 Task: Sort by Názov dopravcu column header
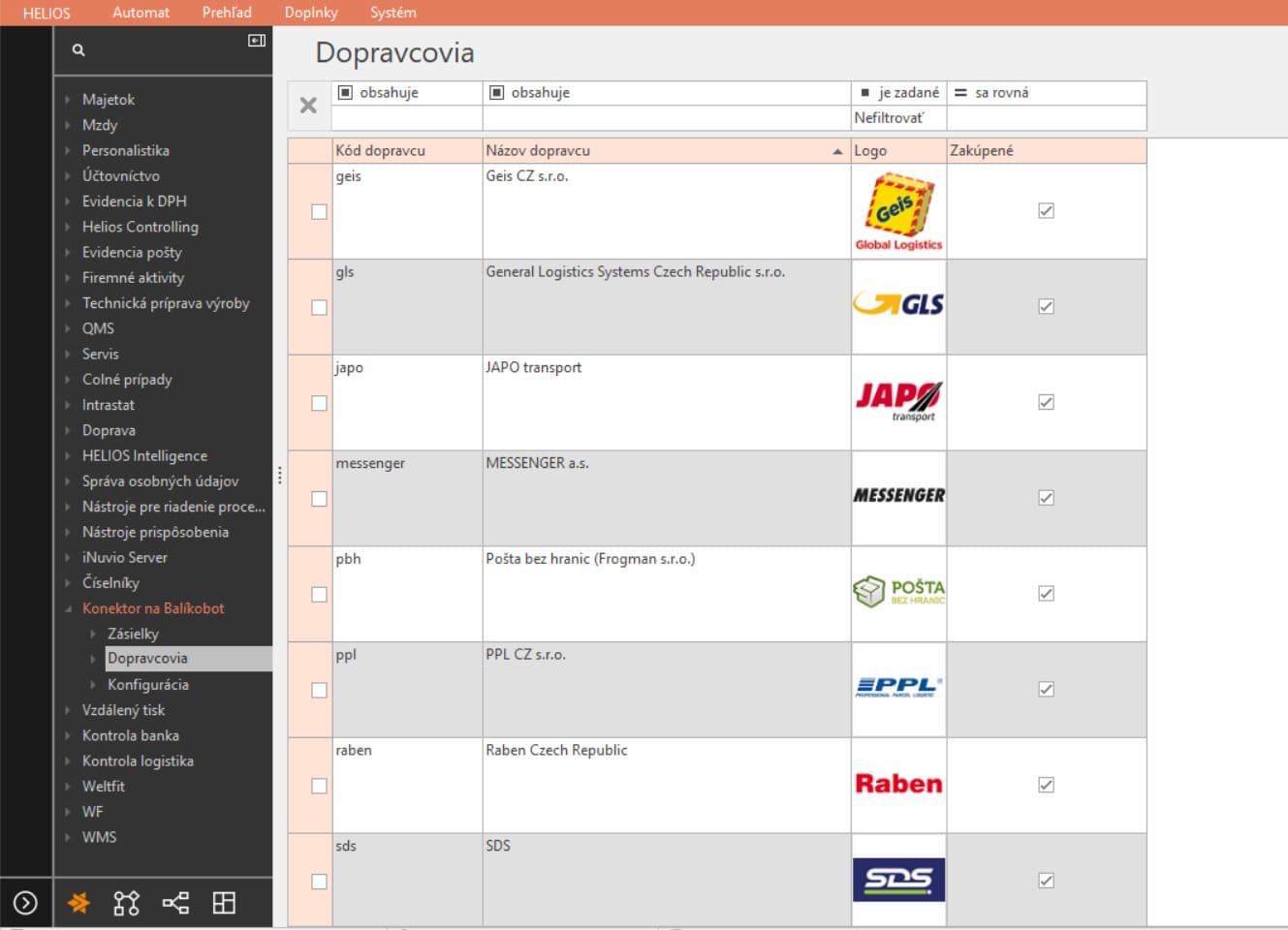(x=667, y=151)
